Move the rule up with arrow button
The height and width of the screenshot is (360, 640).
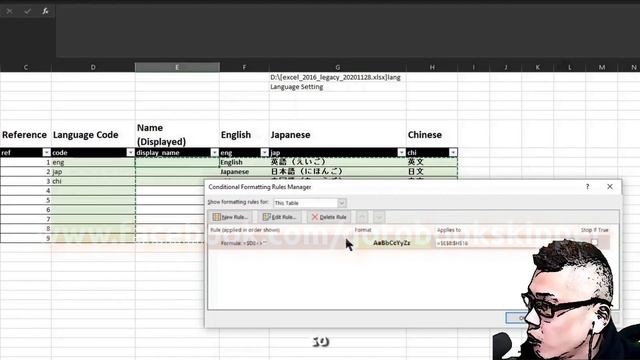click(x=362, y=217)
